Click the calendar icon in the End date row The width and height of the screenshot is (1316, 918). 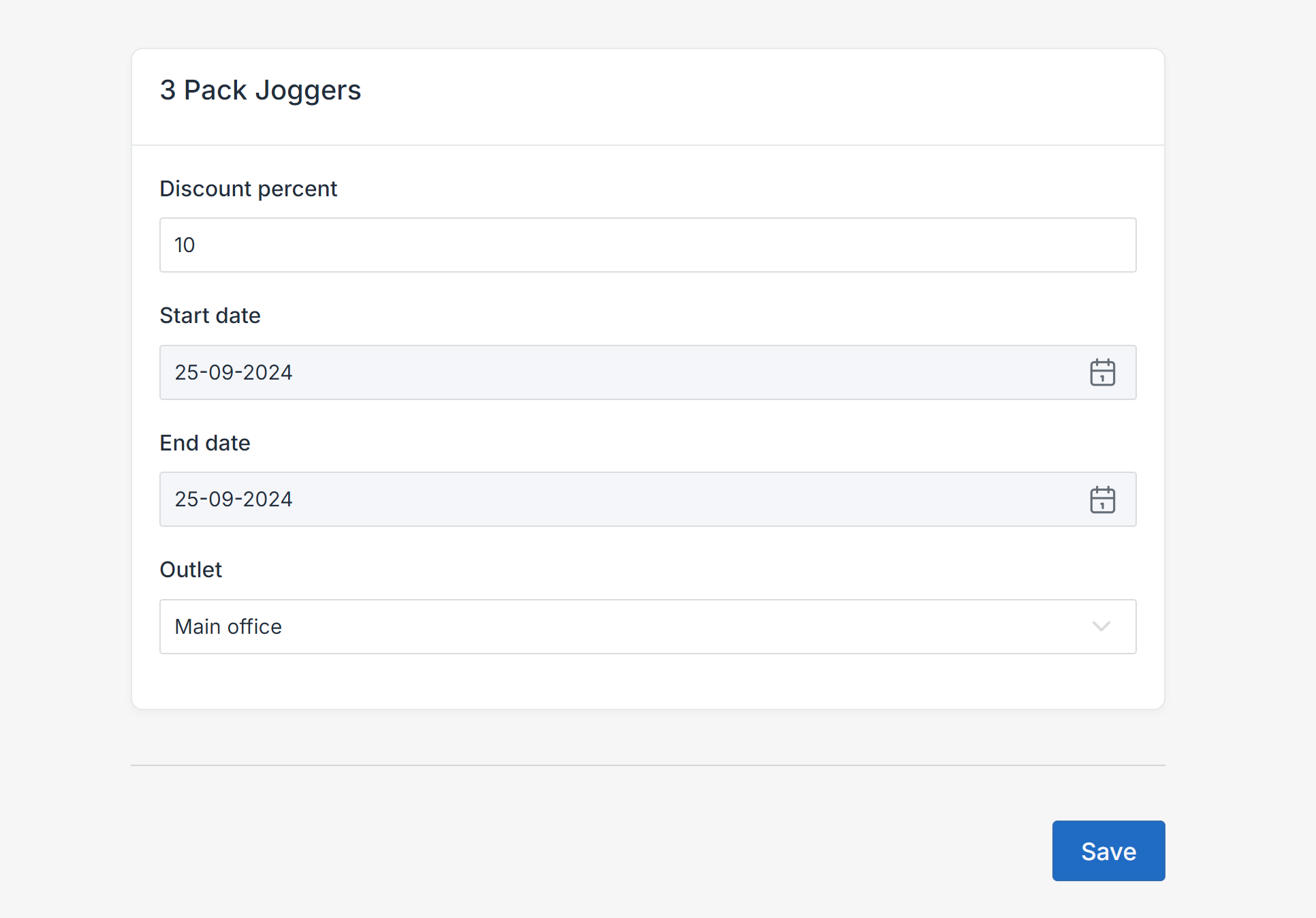pyautogui.click(x=1103, y=499)
